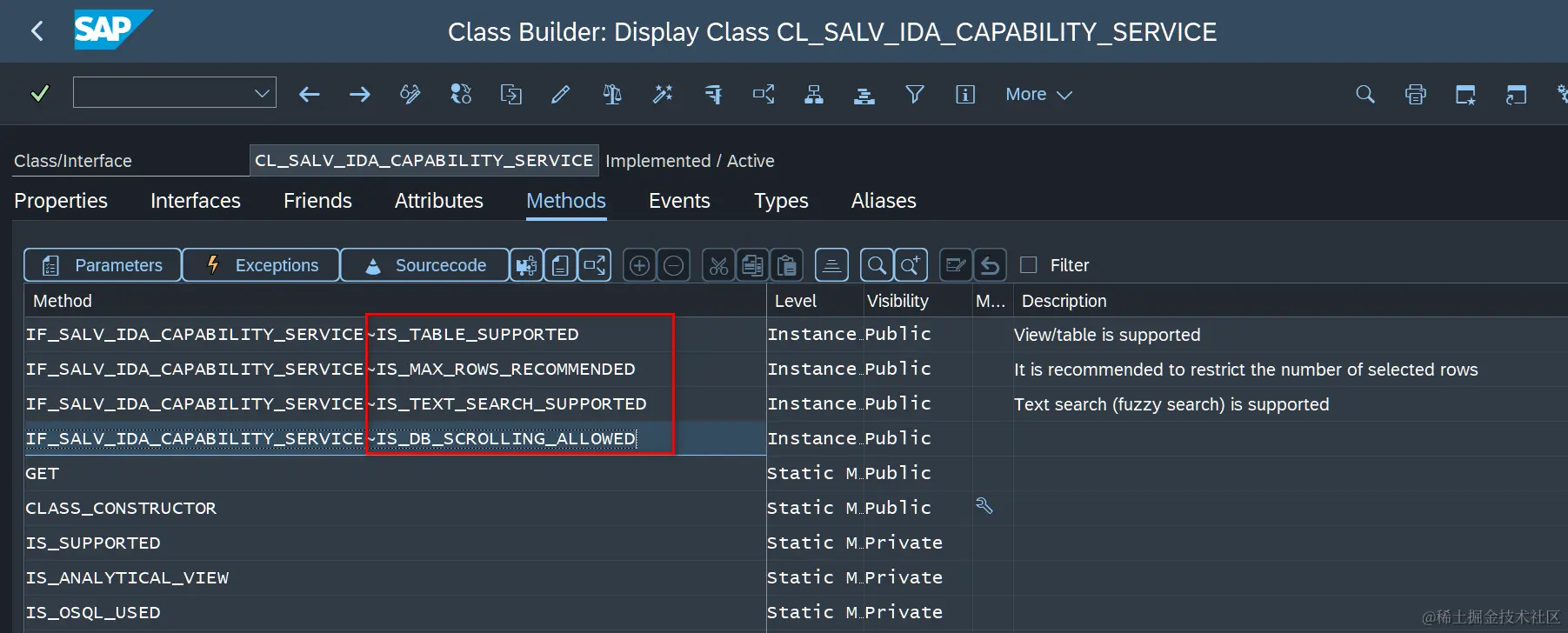Click the Display/Change toggle icon
The image size is (1568, 633).
410,94
